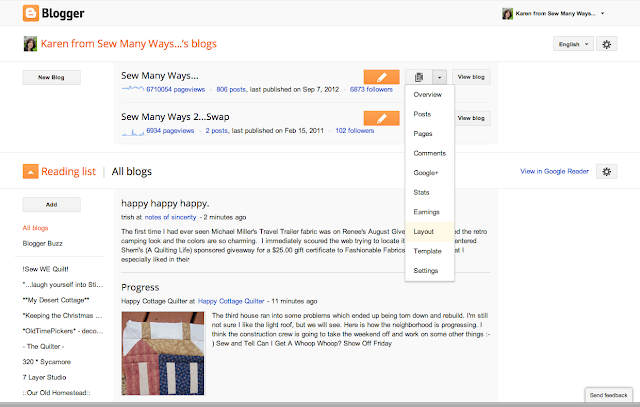Open notes of sincerity blog link
Image resolution: width=640 pixels, height=407 pixels.
click(170, 217)
